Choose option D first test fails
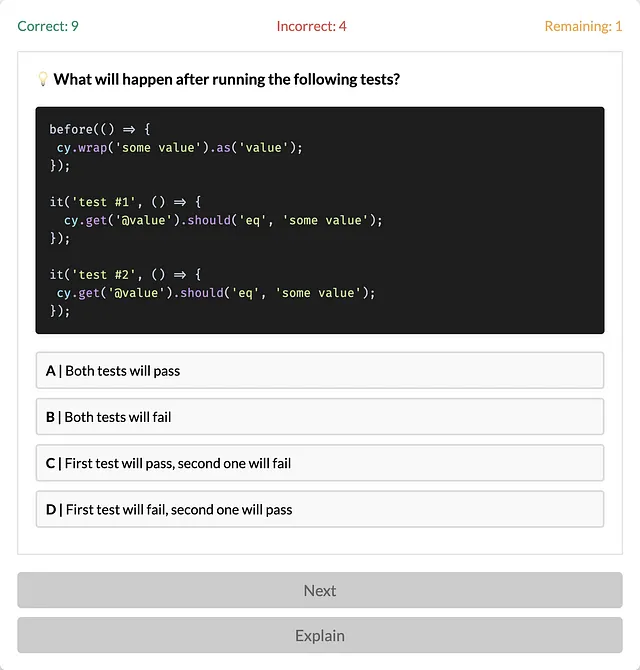The height and width of the screenshot is (670, 640). click(320, 509)
